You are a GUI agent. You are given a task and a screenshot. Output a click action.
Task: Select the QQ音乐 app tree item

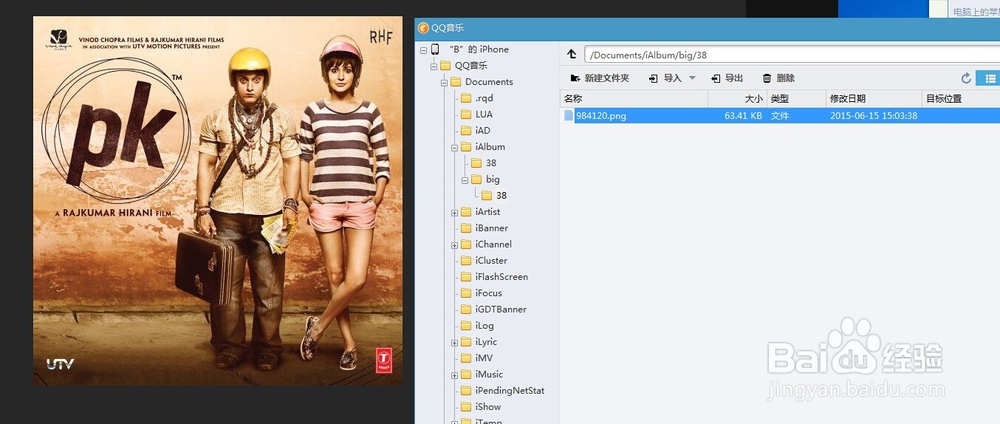point(471,65)
